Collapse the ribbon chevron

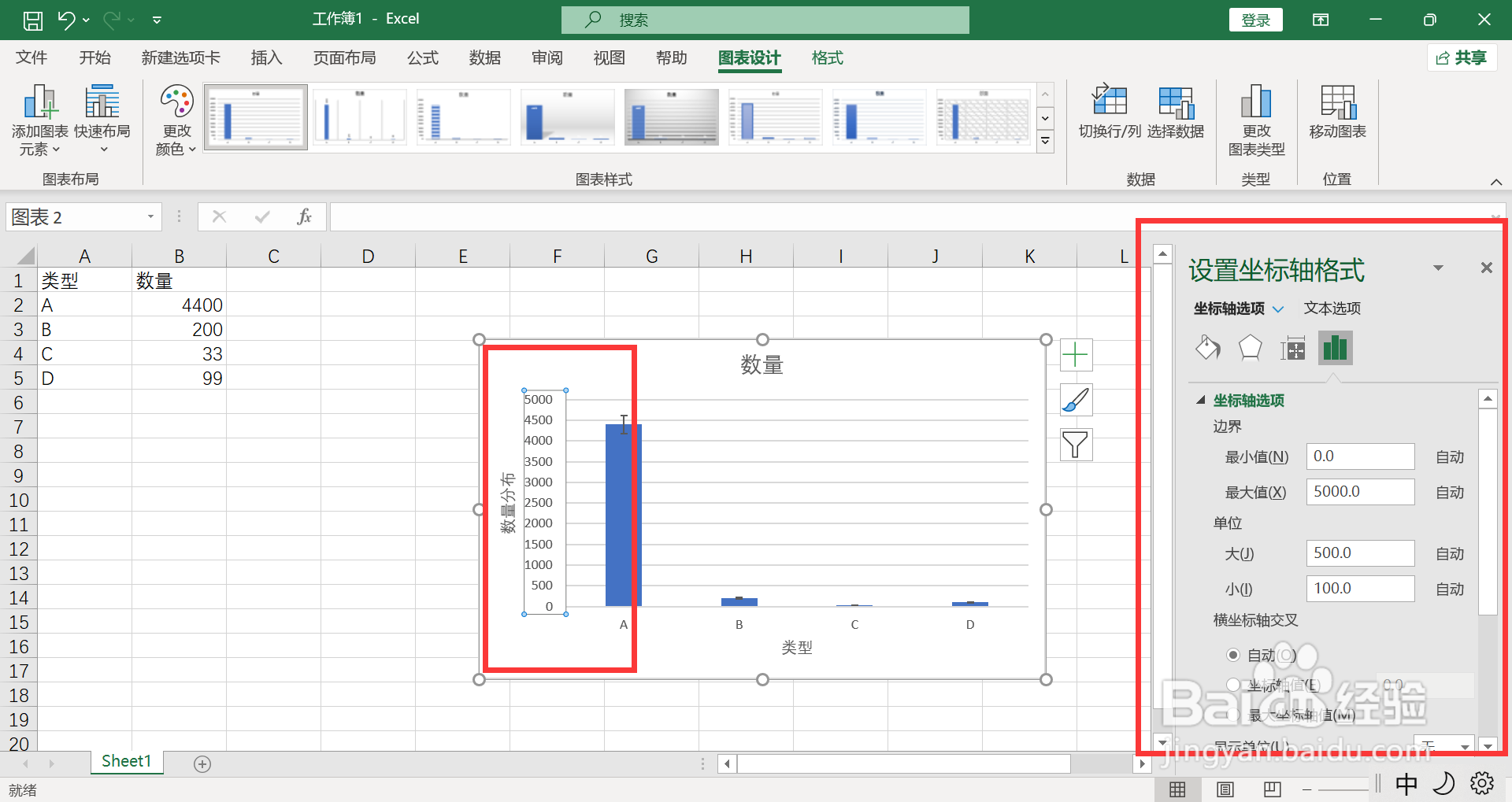(1495, 182)
